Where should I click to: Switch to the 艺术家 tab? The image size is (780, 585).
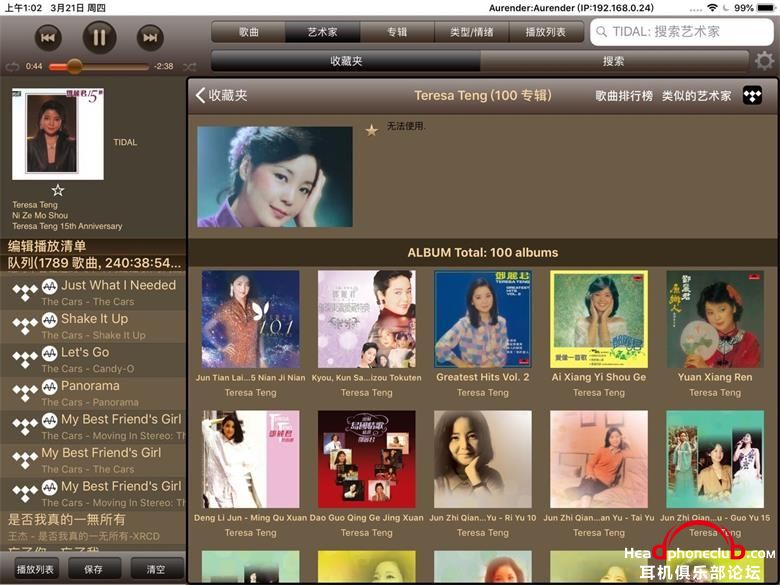point(322,32)
